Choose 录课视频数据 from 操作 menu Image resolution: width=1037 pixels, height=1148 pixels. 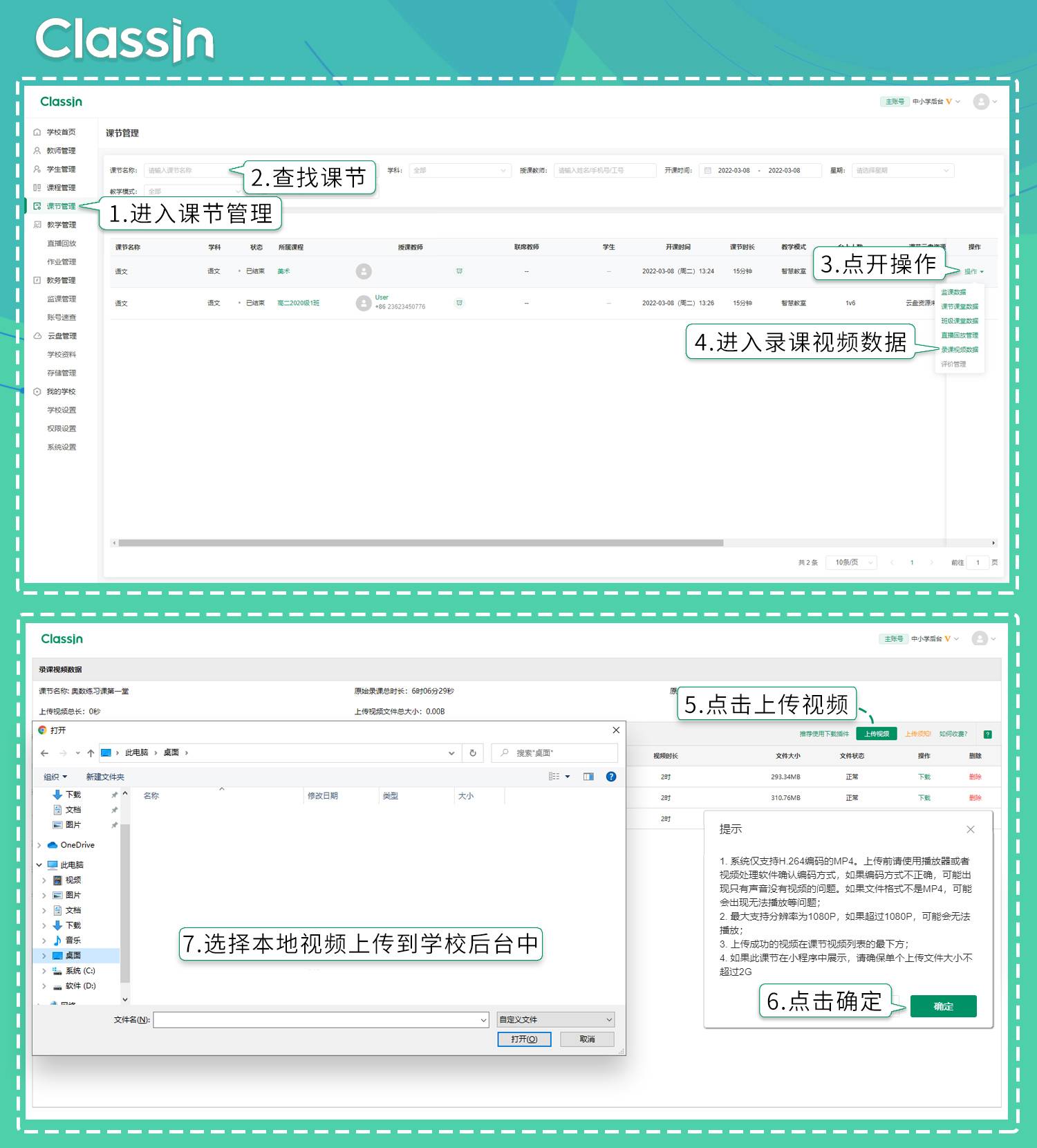pyautogui.click(x=960, y=350)
